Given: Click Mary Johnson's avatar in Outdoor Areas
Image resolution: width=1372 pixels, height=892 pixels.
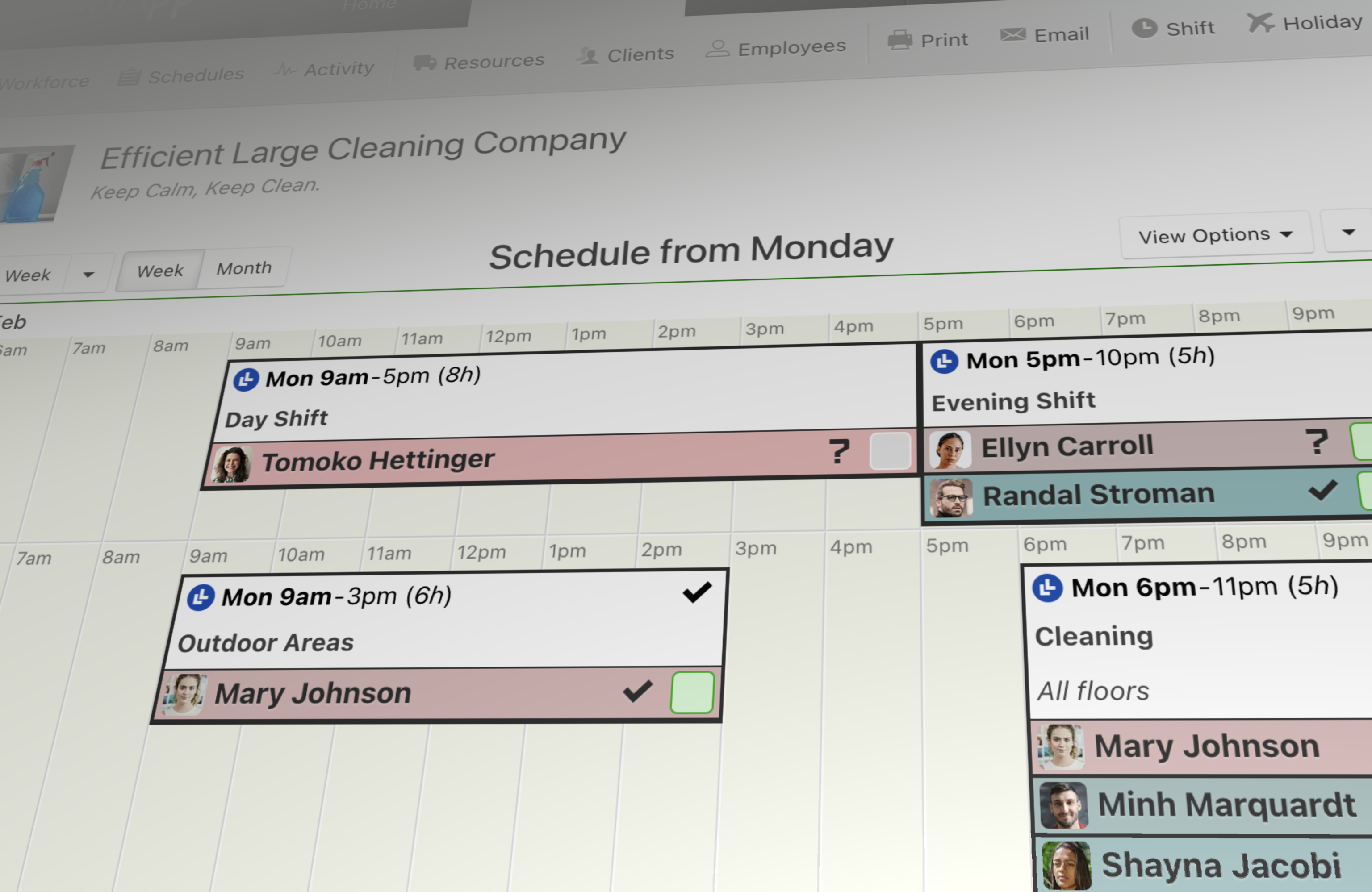Looking at the screenshot, I should coord(184,694).
